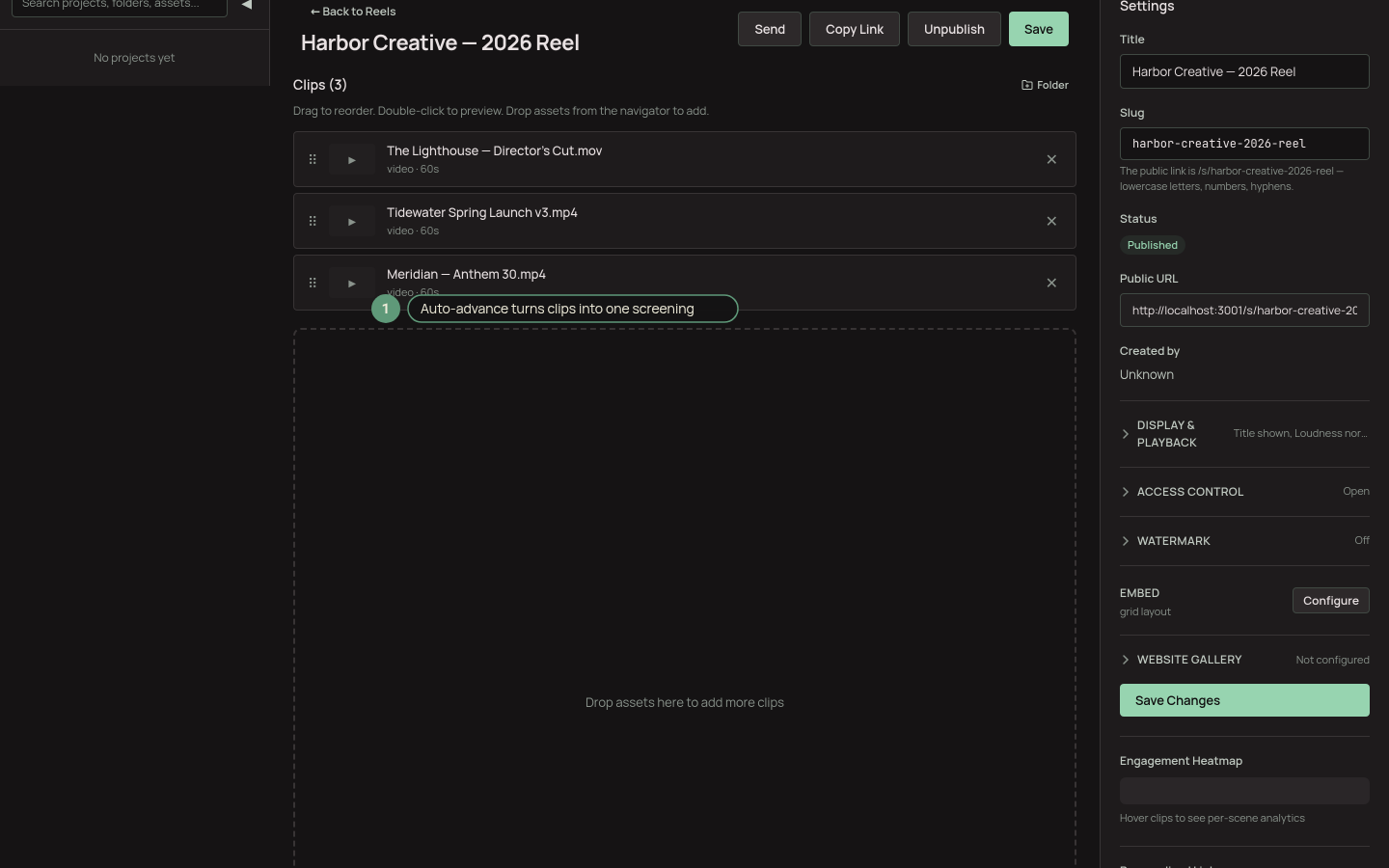The width and height of the screenshot is (1389, 868).
Task: Click 'No projects yet' text
Action: 134,58
